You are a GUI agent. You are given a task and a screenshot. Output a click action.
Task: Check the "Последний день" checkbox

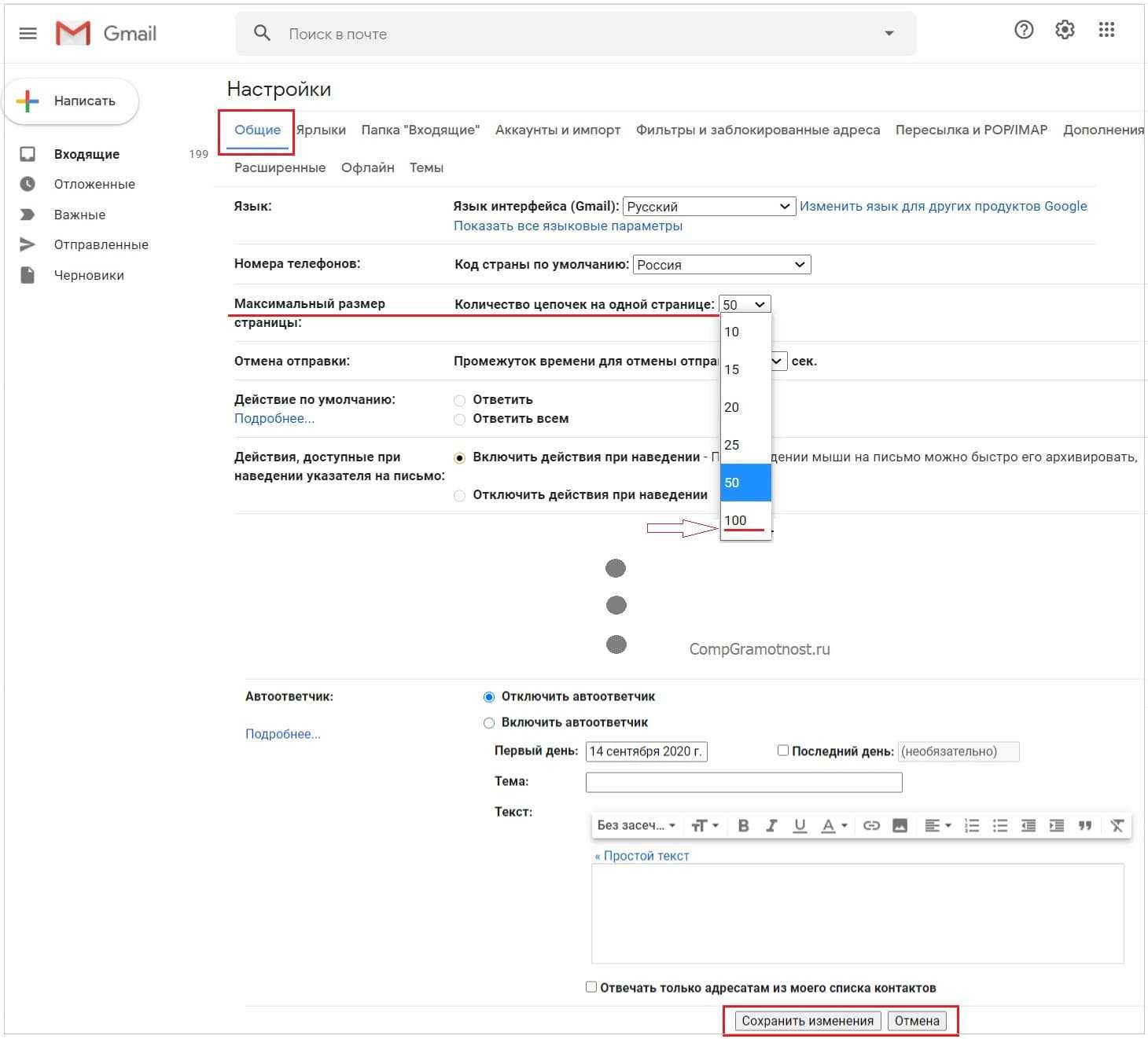[783, 751]
